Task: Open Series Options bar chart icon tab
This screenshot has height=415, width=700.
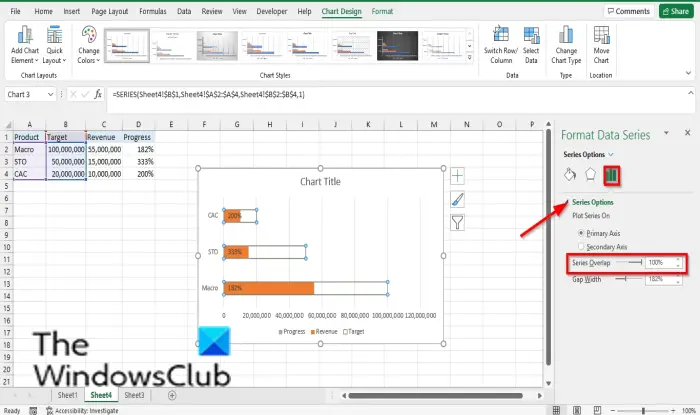Action: point(611,175)
